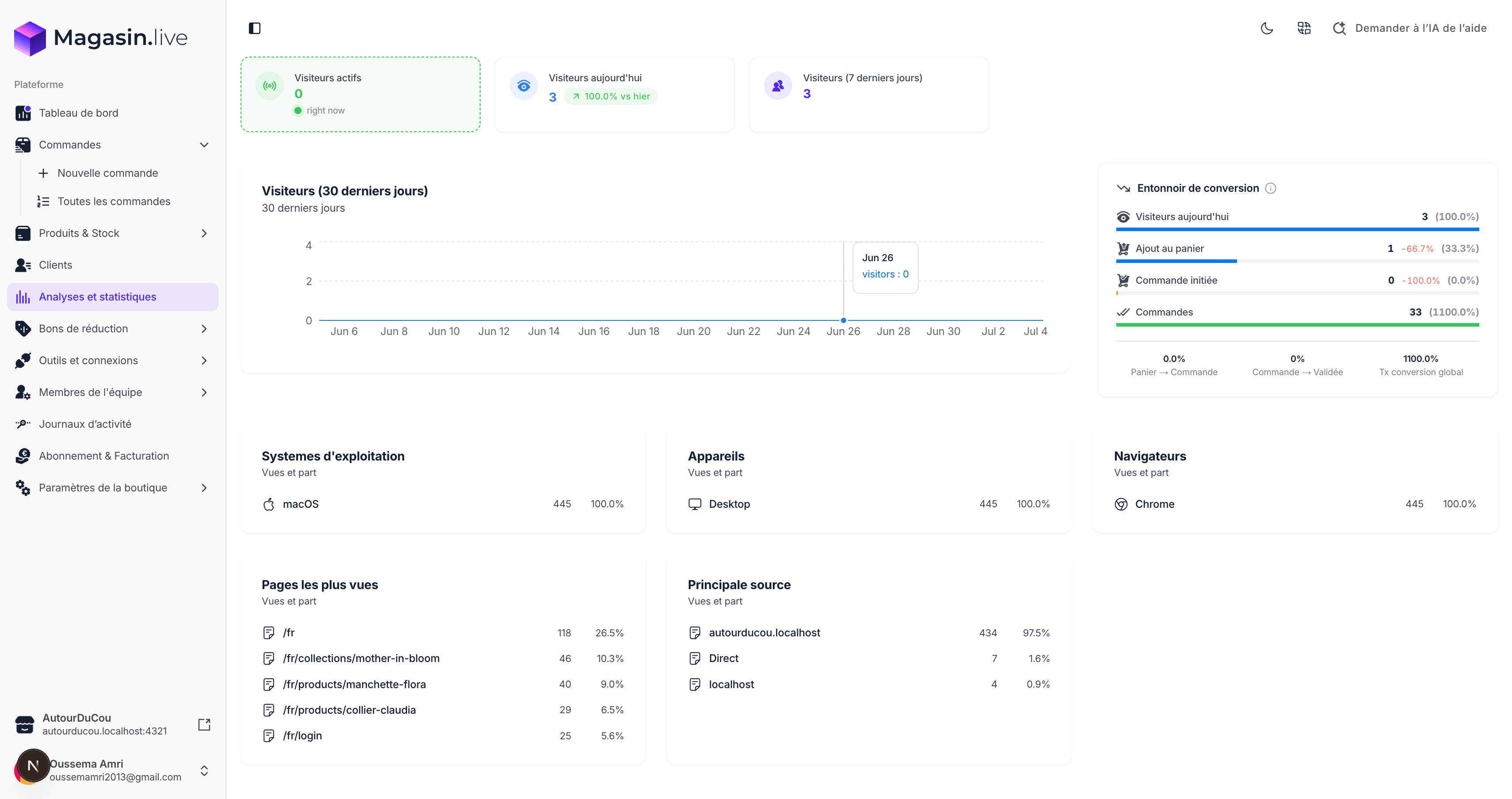Click Demander à l'IA de l'aide
1512x799 pixels.
[x=1409, y=28]
